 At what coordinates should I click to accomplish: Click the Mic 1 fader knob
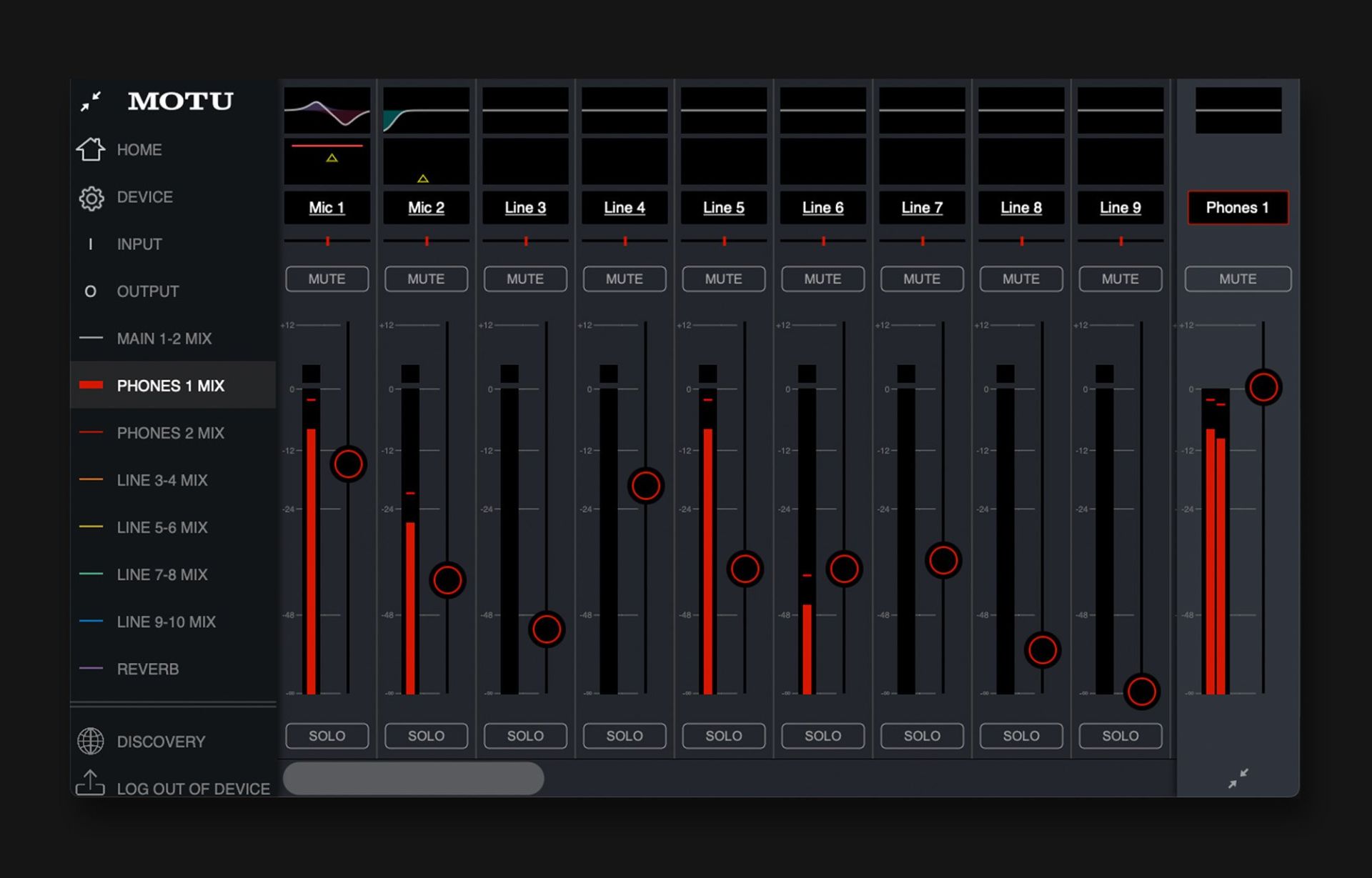[349, 464]
